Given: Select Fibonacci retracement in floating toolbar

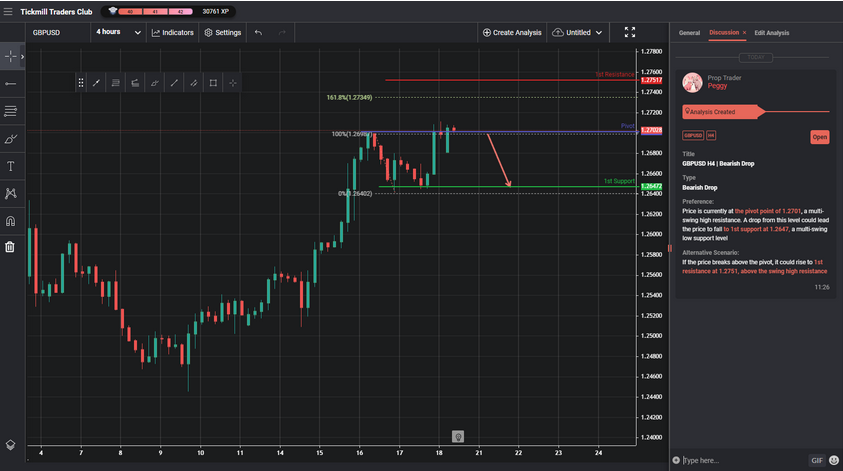Looking at the screenshot, I should tap(116, 83).
